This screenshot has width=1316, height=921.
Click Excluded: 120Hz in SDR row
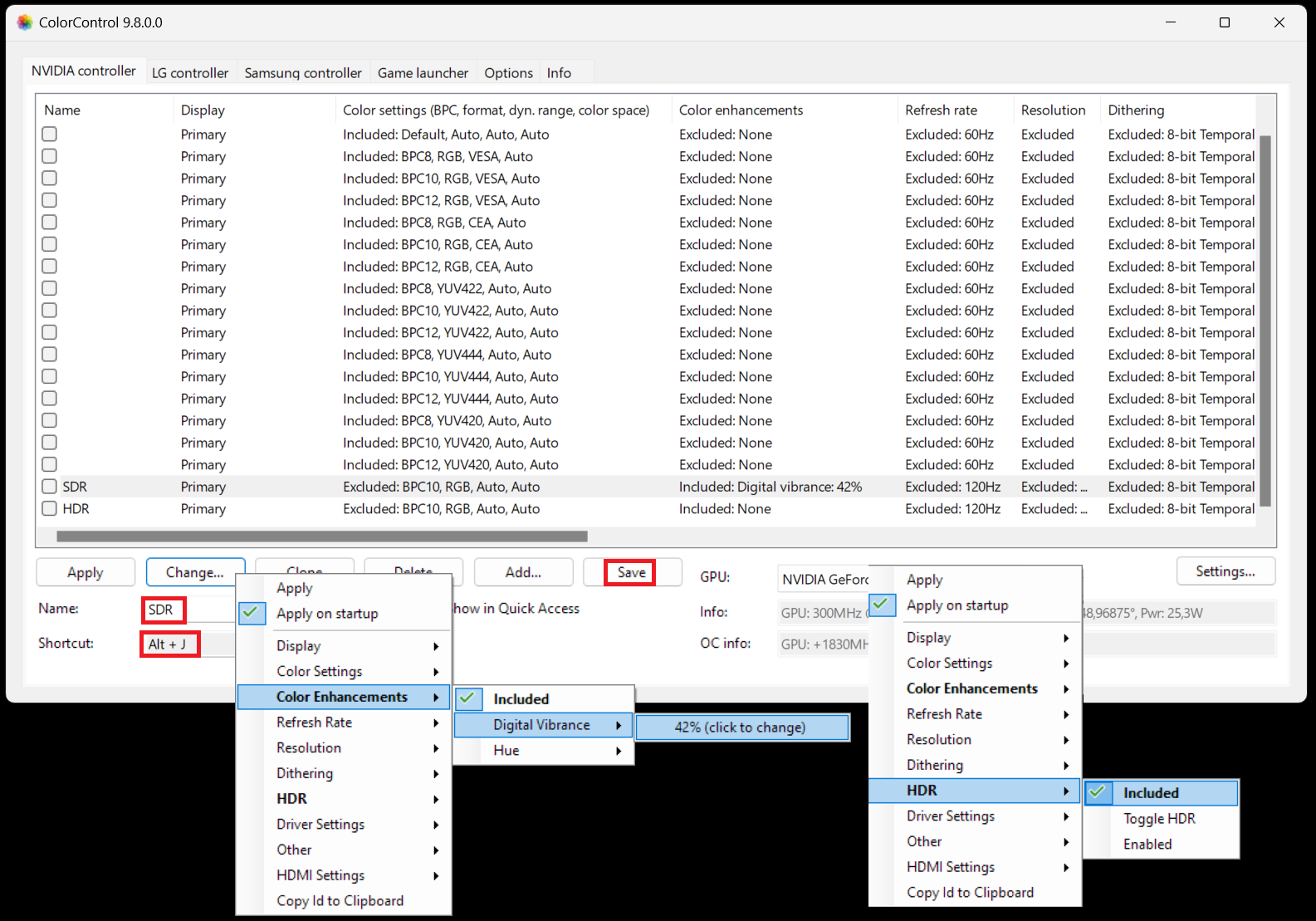coord(952,487)
